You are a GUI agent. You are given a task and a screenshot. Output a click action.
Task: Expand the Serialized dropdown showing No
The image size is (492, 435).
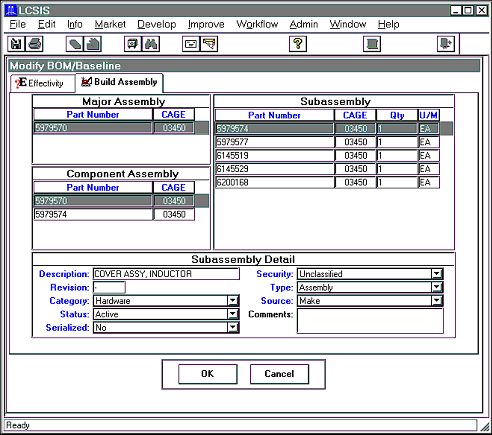tap(233, 328)
